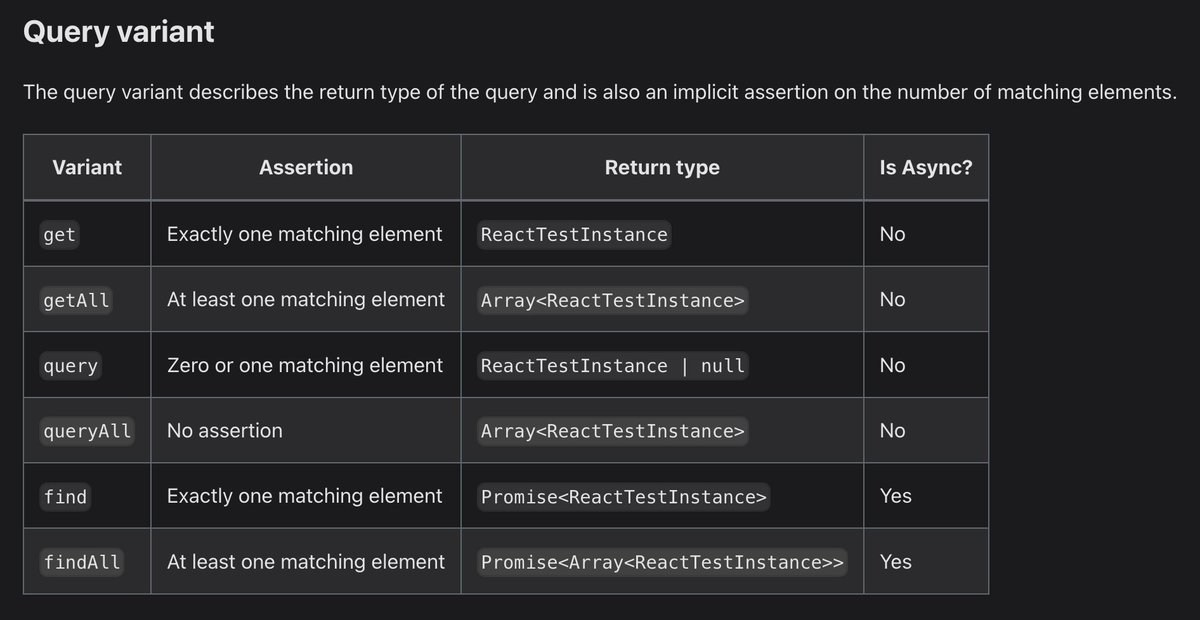This screenshot has height=620, width=1200.
Task: Click the queryAll variant code label
Action: click(87, 431)
